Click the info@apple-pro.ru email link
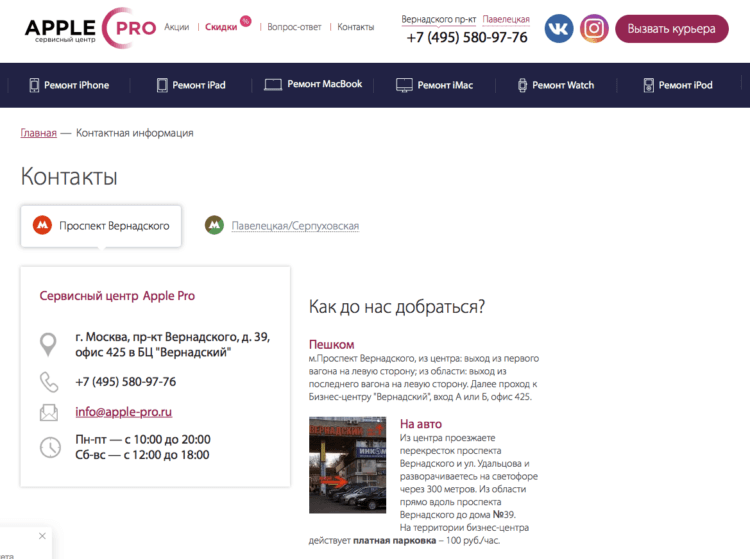 click(123, 412)
